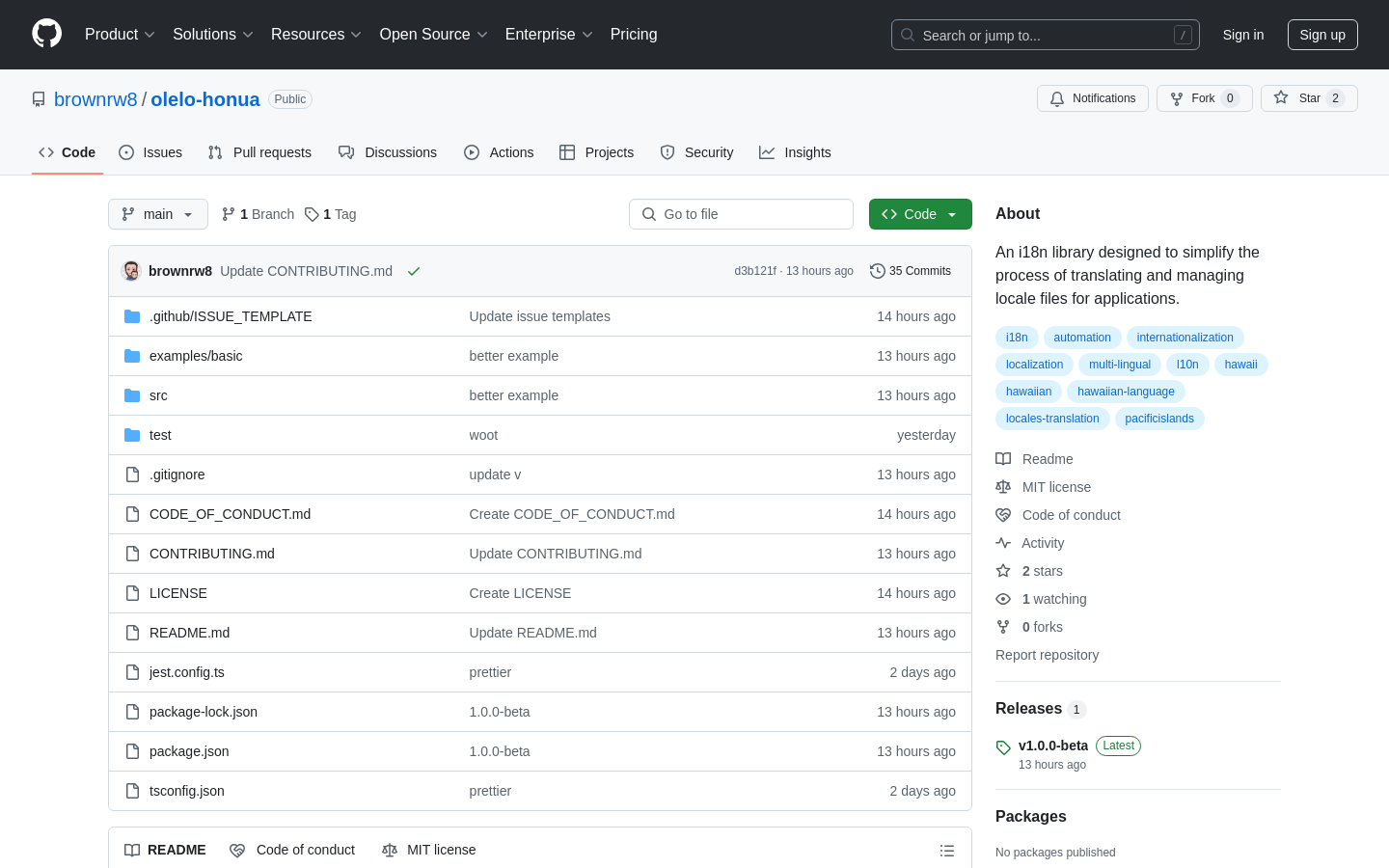Open the package-lock.json file
This screenshot has width=1389, height=868.
(x=204, y=712)
